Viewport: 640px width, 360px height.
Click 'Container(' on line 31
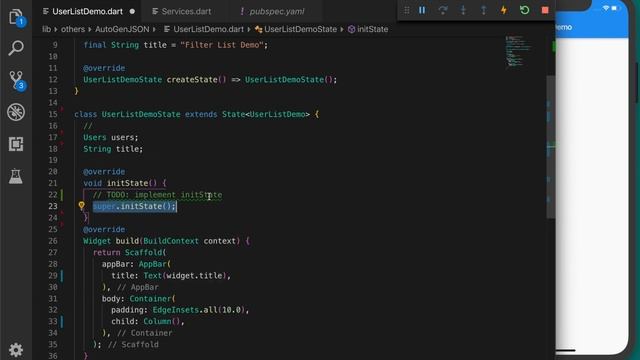(152, 299)
